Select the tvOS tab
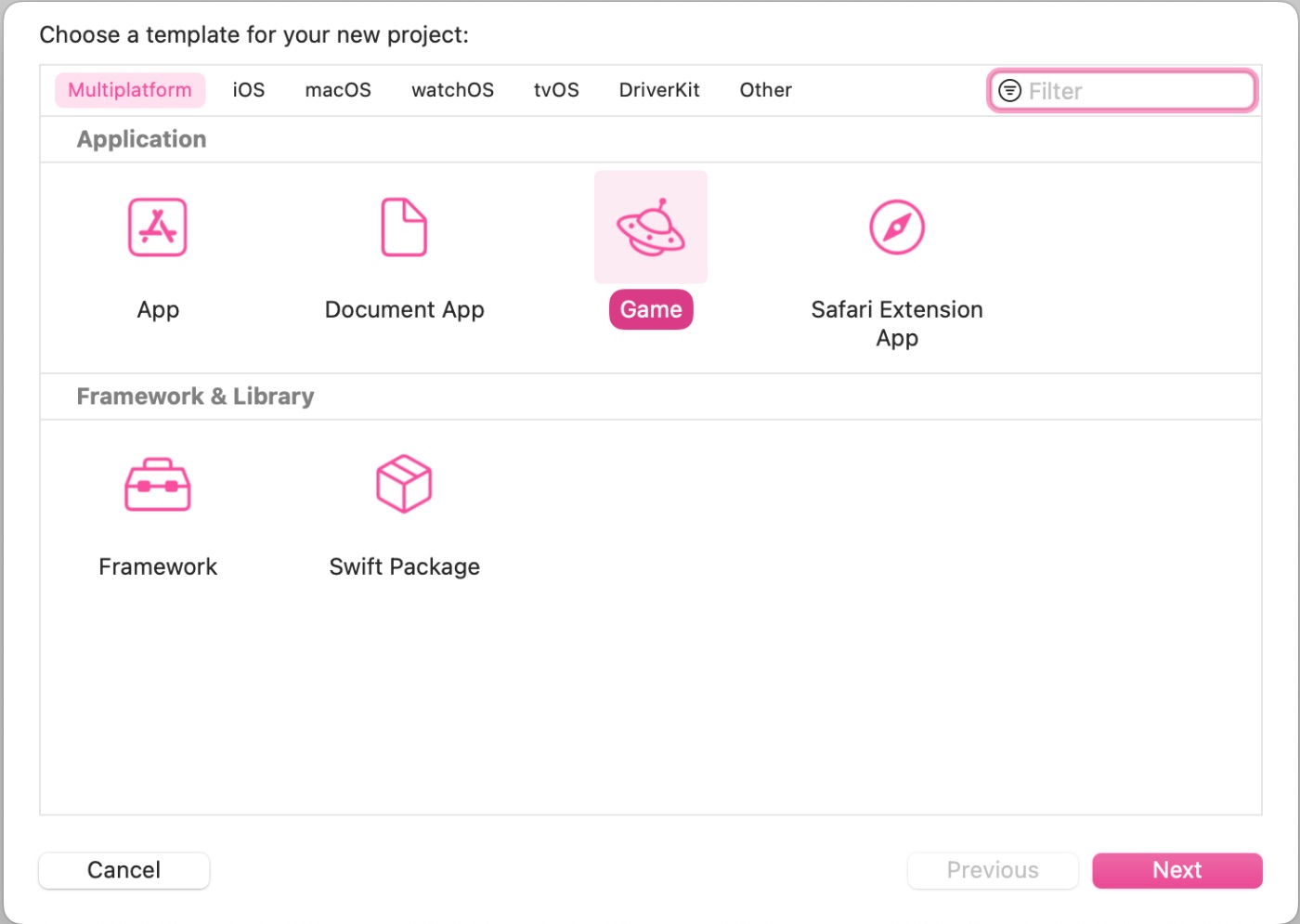The image size is (1300, 924). point(556,90)
